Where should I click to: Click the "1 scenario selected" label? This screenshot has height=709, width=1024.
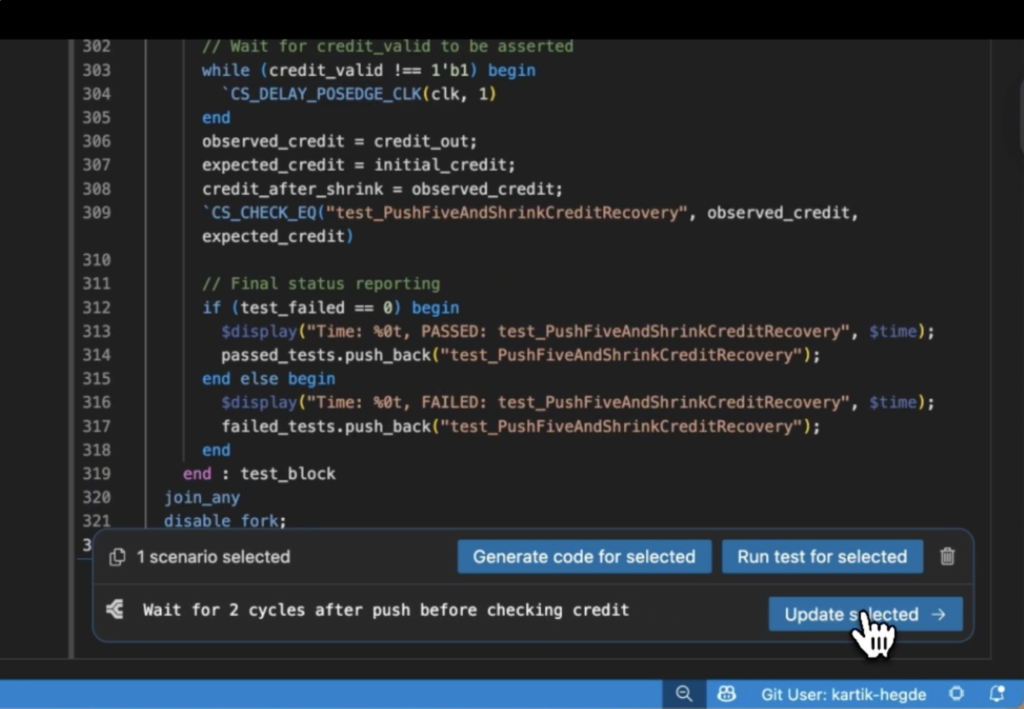coord(213,557)
